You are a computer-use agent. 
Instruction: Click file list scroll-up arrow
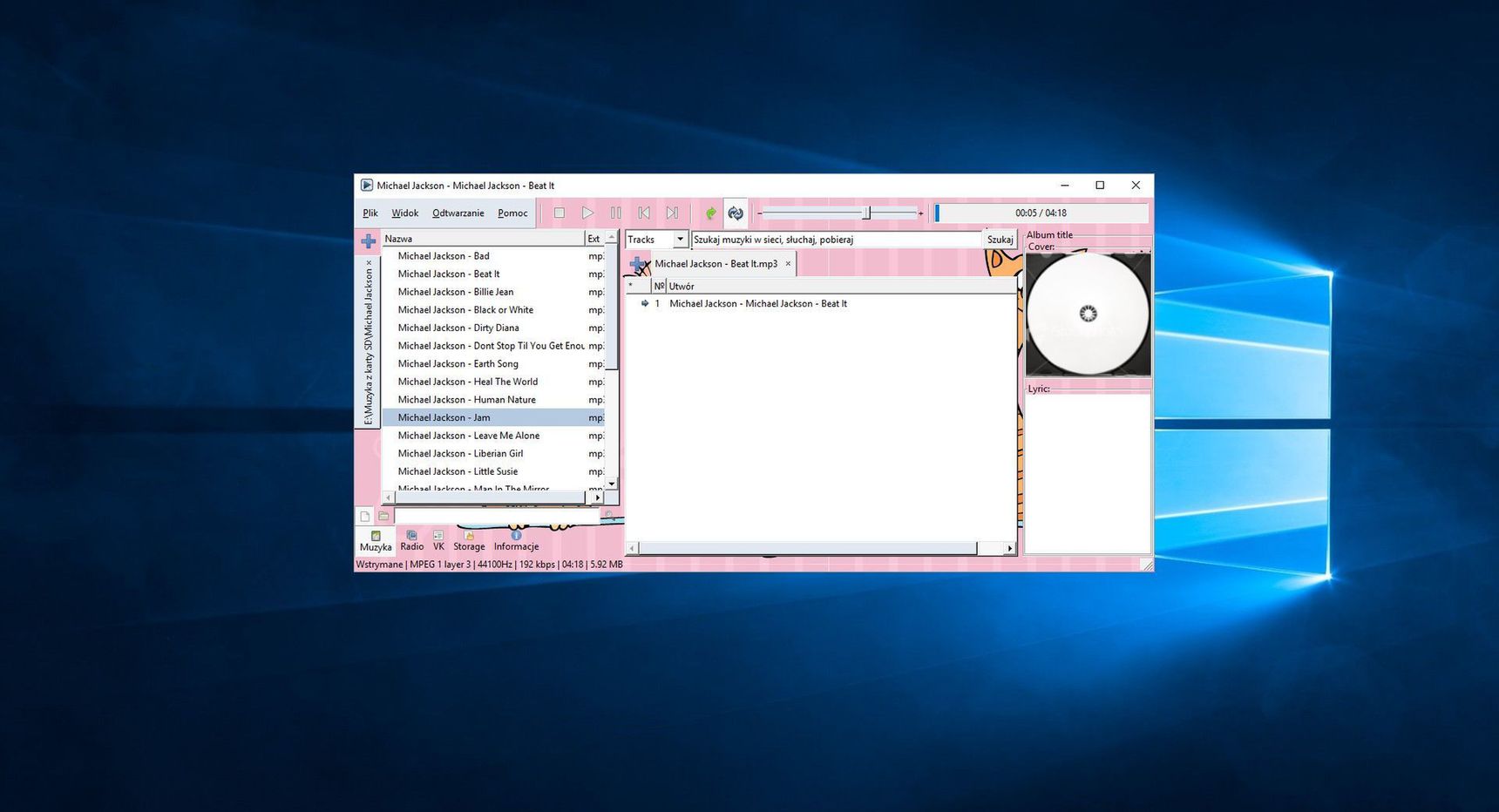coord(612,237)
